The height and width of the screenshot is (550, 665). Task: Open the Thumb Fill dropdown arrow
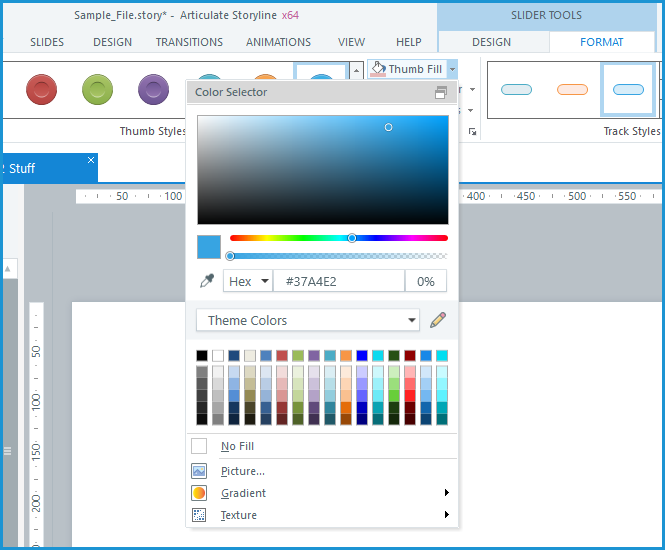tap(453, 69)
